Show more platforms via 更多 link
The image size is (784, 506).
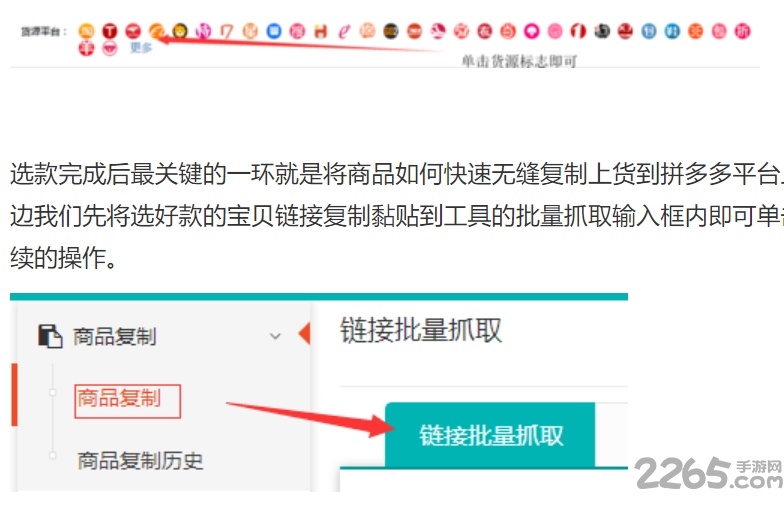tap(140, 48)
